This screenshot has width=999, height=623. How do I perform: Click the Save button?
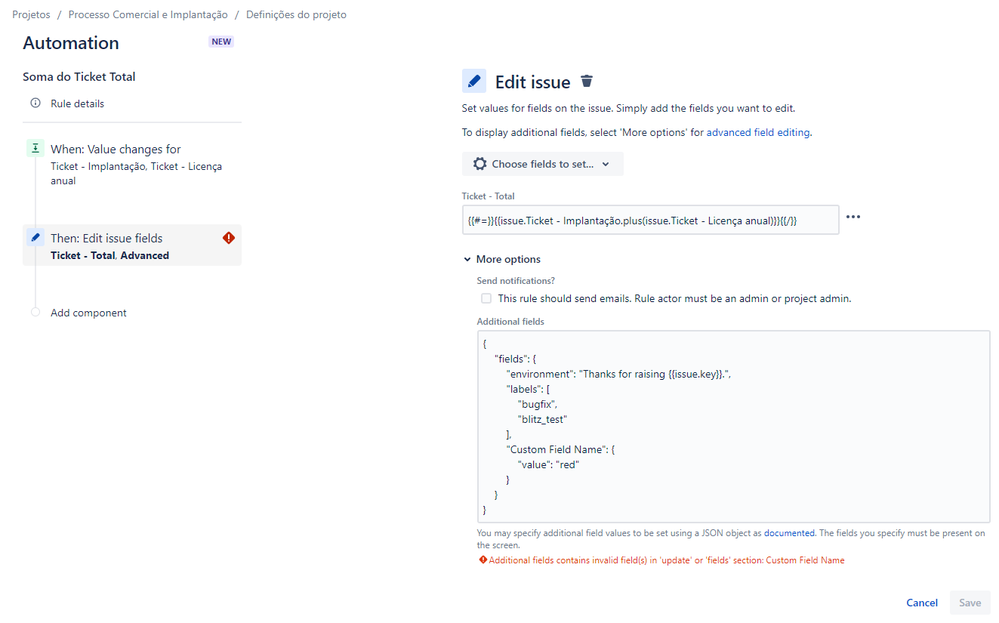coord(970,603)
